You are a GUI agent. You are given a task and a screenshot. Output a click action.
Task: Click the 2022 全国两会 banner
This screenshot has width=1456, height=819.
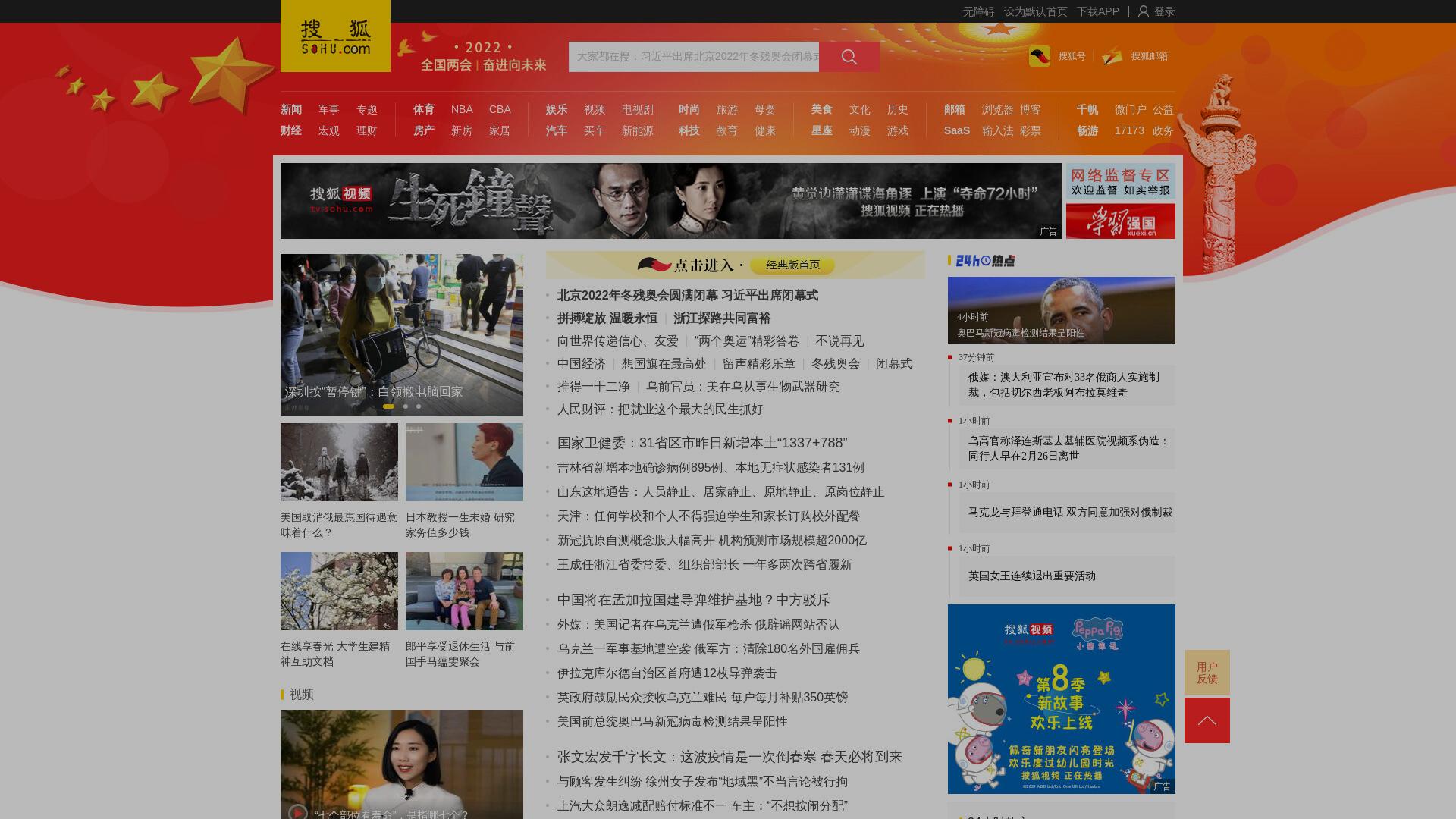pyautogui.click(x=483, y=56)
